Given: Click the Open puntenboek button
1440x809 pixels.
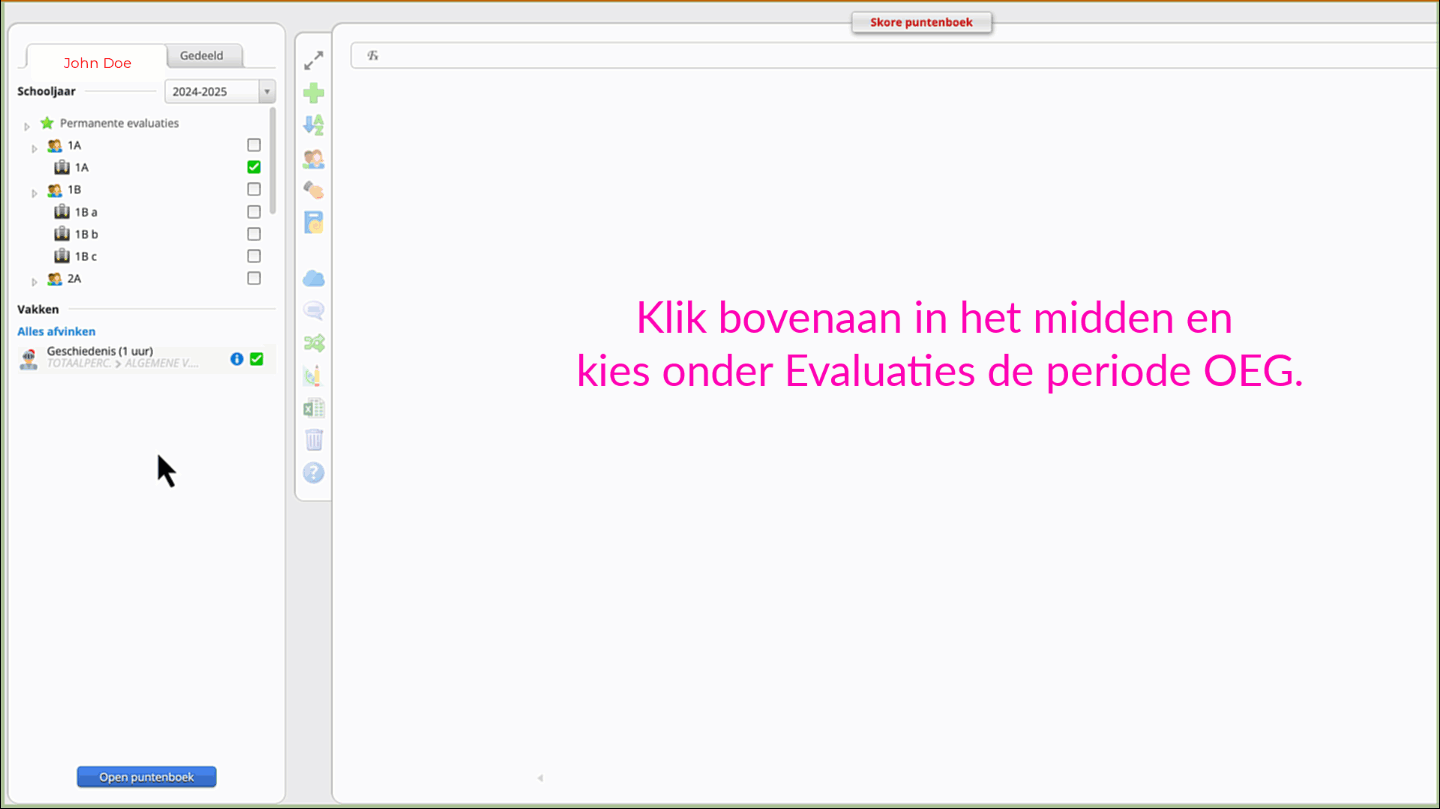Looking at the screenshot, I should tap(146, 777).
